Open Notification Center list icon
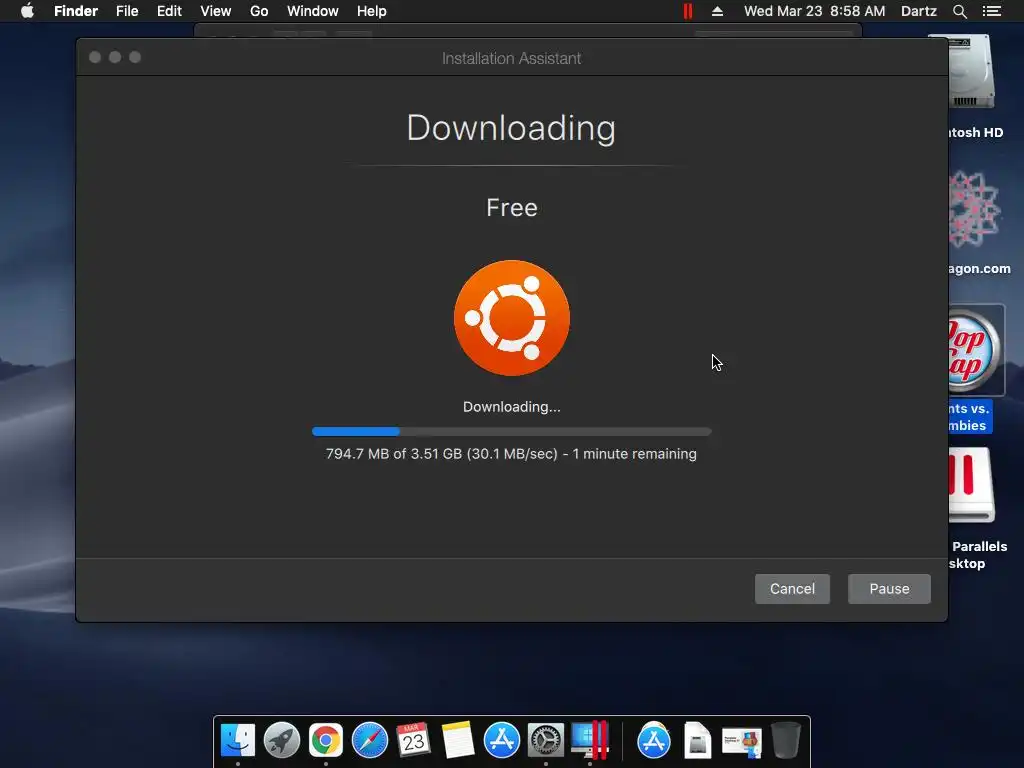 click(991, 11)
